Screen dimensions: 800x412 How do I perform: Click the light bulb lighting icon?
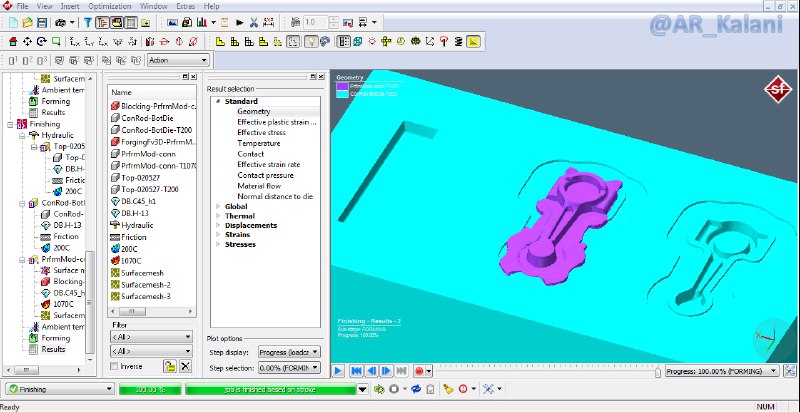pos(311,42)
